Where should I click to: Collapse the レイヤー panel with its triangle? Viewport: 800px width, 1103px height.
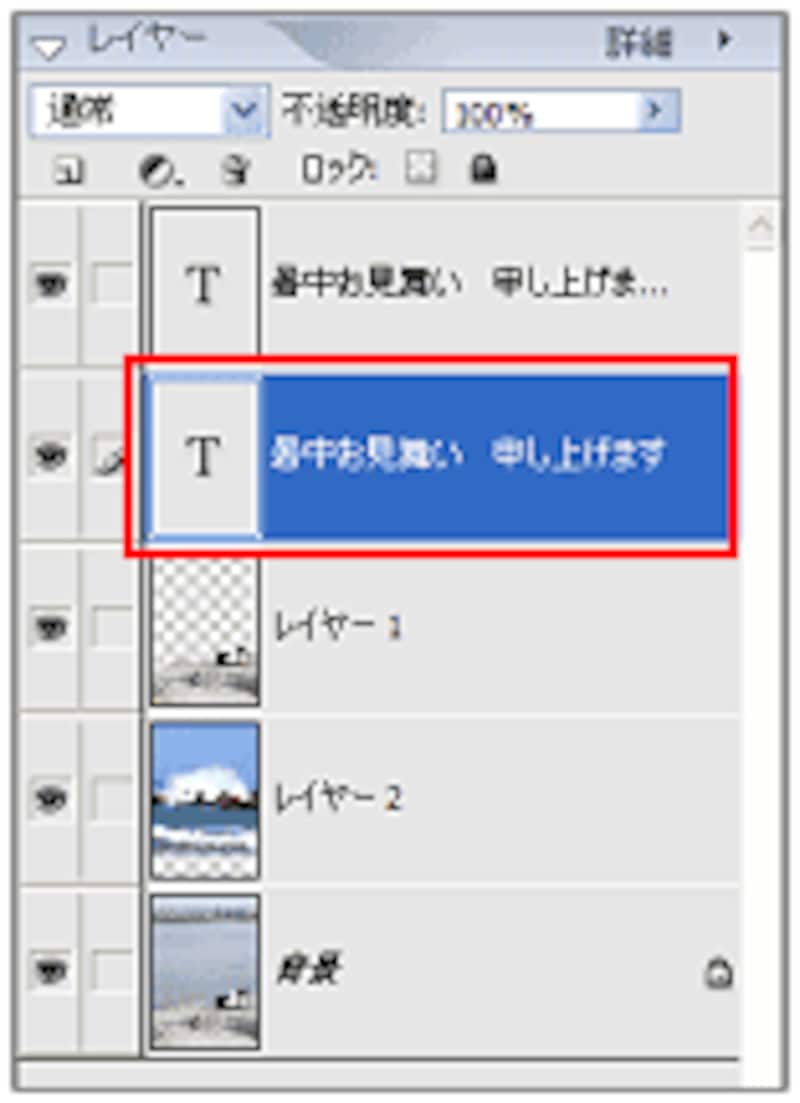coord(49,47)
